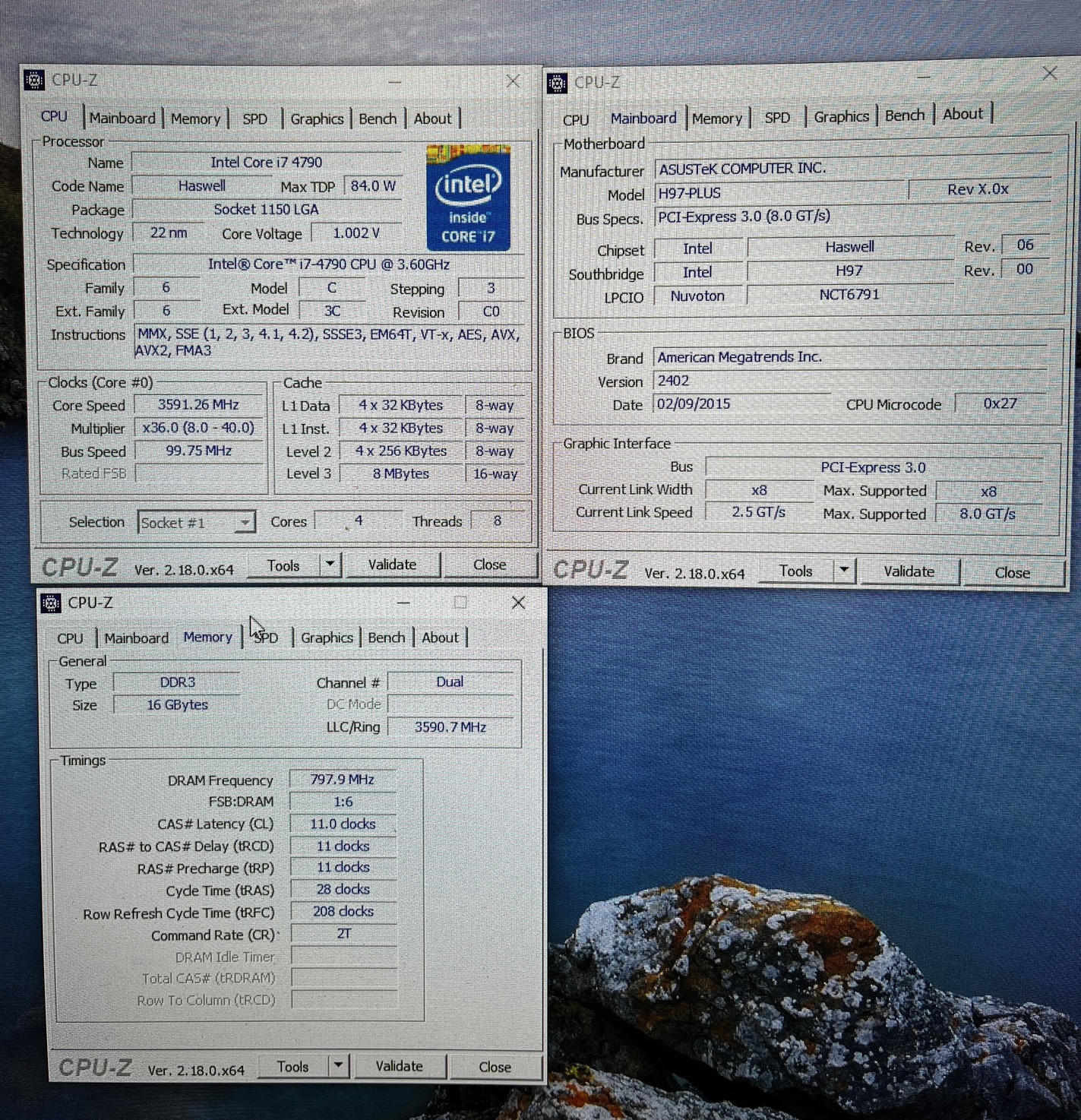Click CAS# Latency value 11.0 clocks
Viewport: 1081px width, 1120px height.
click(343, 824)
